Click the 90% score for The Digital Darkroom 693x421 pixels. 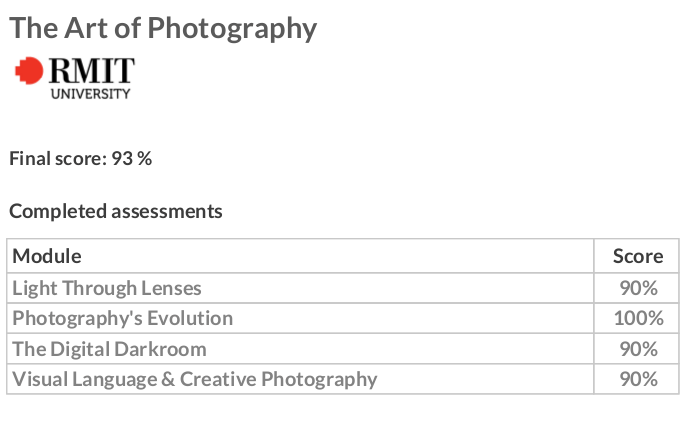coord(638,349)
